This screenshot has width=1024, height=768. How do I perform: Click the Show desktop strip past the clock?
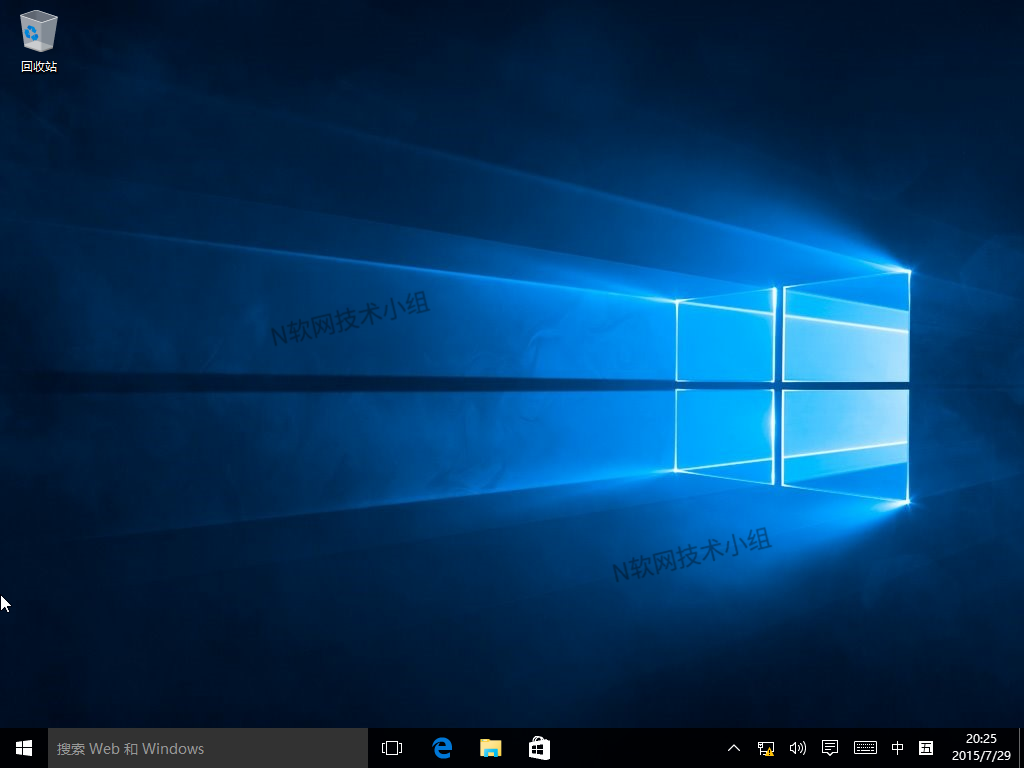coord(1021,748)
